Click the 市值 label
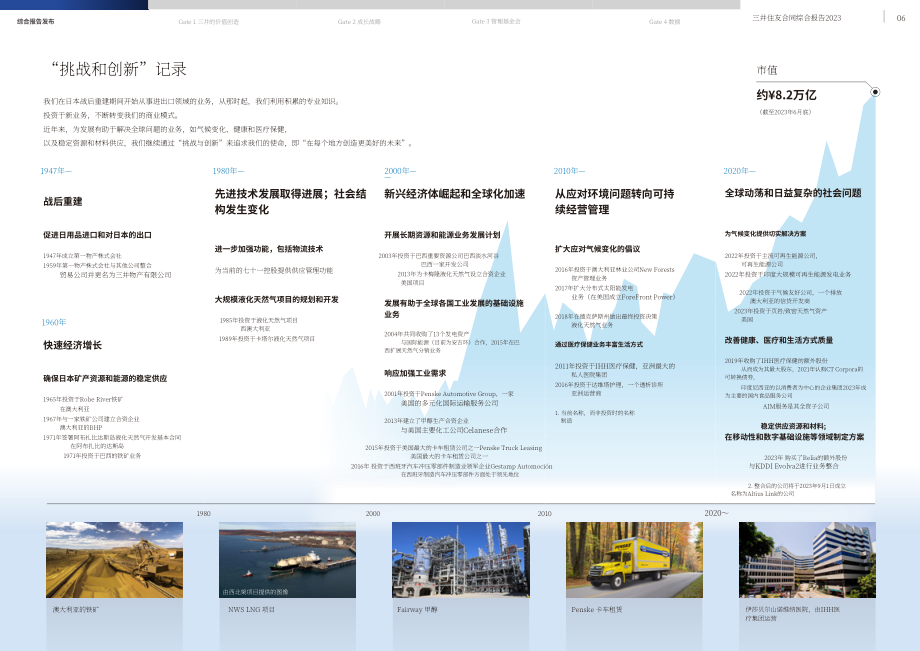Screen dimensions: 920x651 click(x=767, y=70)
